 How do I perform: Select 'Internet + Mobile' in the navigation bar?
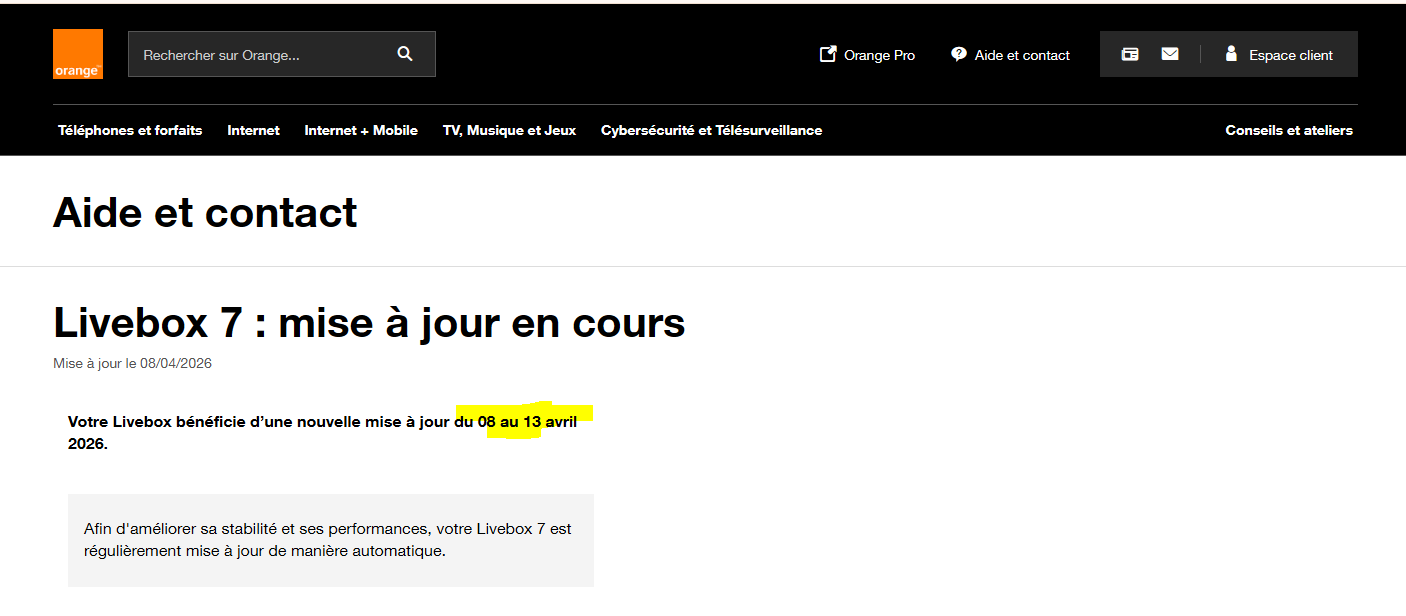(361, 130)
